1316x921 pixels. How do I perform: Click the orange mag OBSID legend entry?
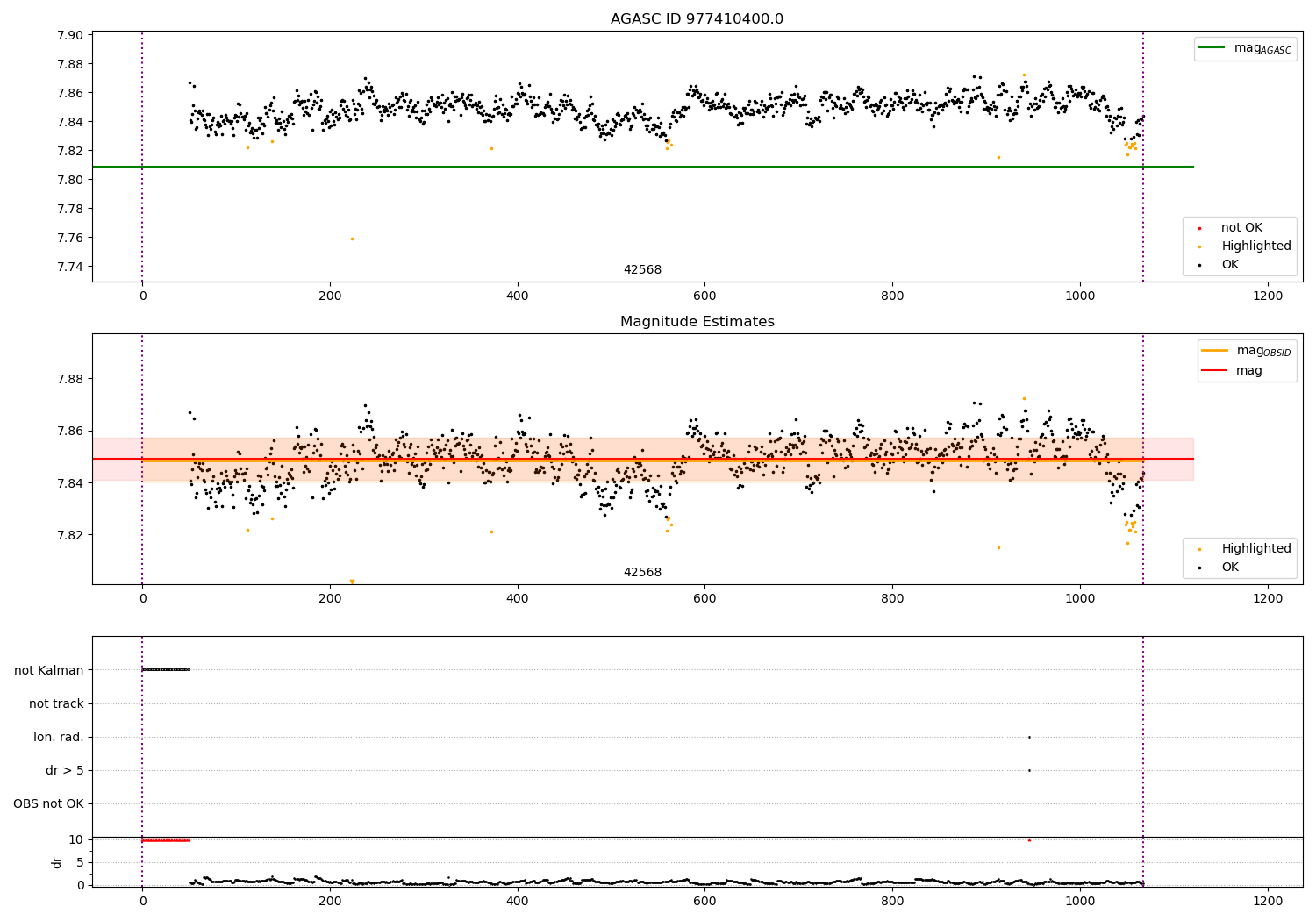1247,351
